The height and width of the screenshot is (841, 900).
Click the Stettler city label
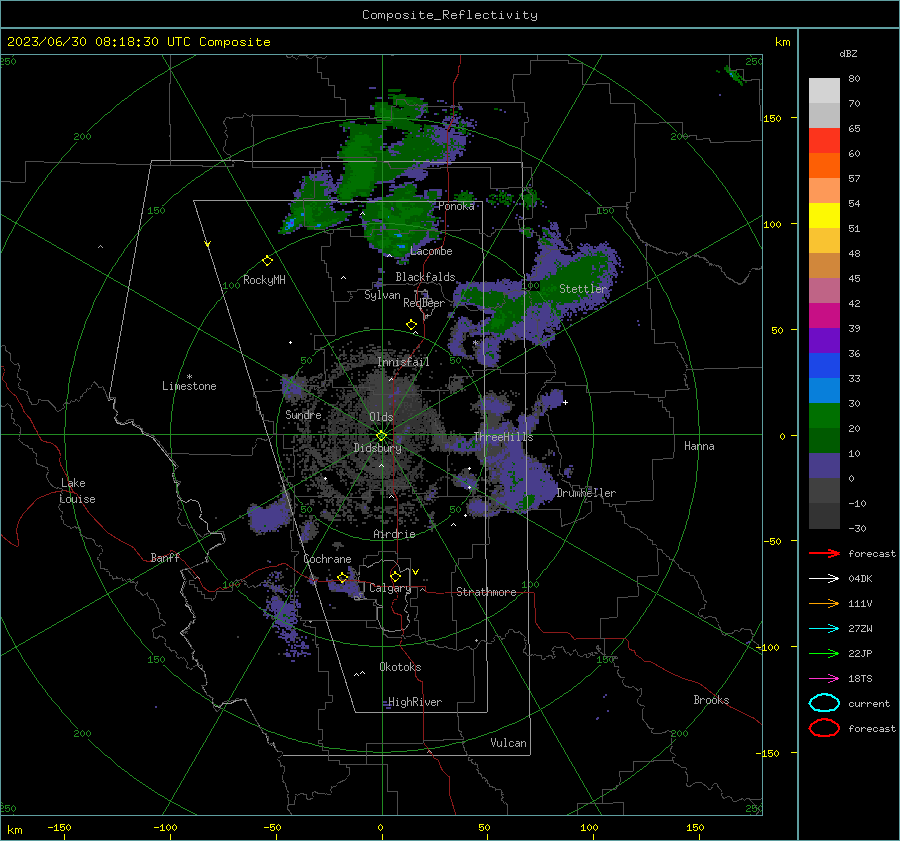(x=583, y=289)
